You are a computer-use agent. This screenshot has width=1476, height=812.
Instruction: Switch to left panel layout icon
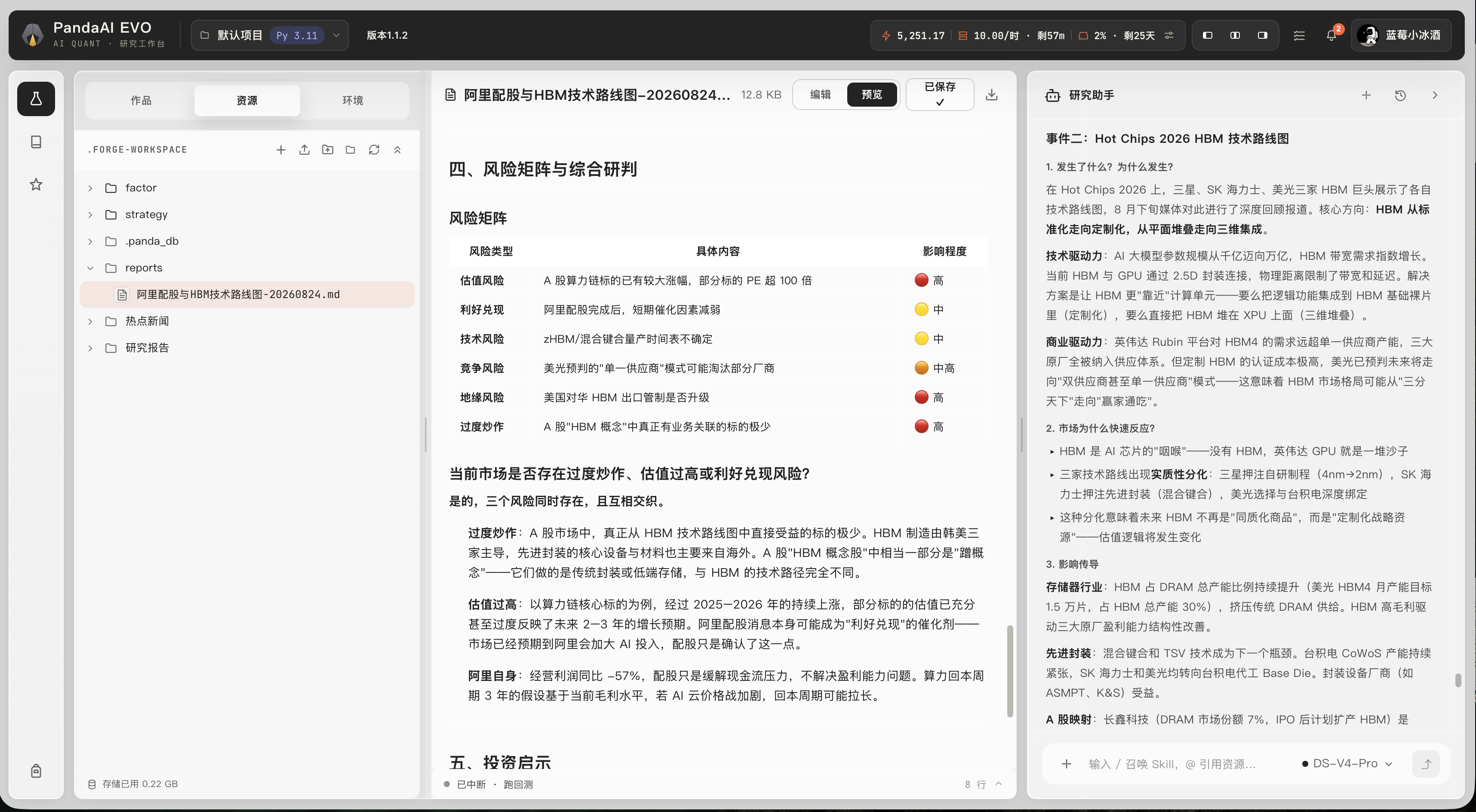(1207, 35)
